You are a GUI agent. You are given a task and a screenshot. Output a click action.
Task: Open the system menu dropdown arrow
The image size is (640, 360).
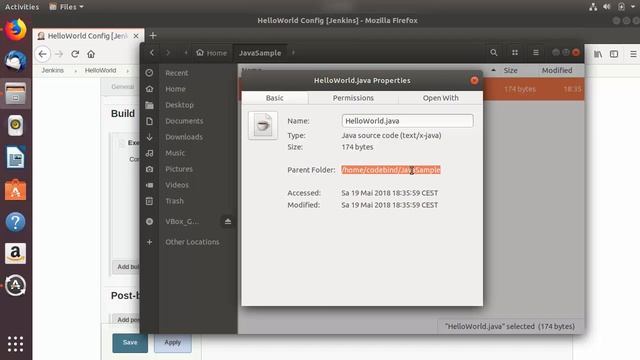point(633,7)
